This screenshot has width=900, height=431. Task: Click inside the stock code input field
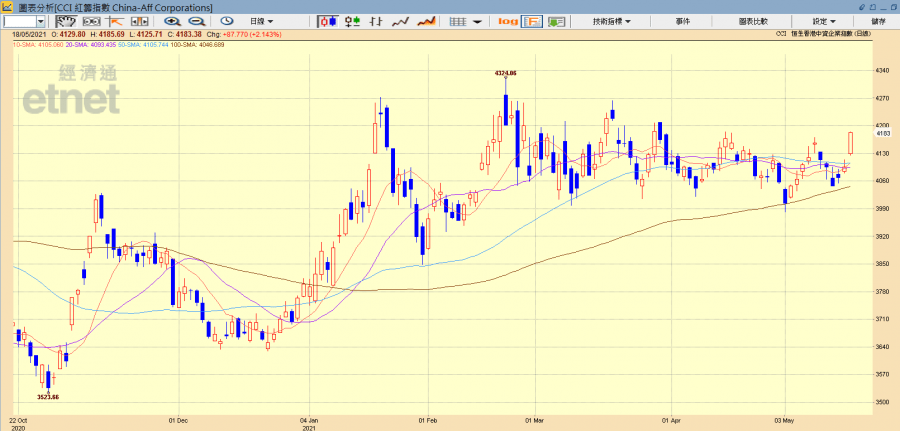click(x=18, y=21)
